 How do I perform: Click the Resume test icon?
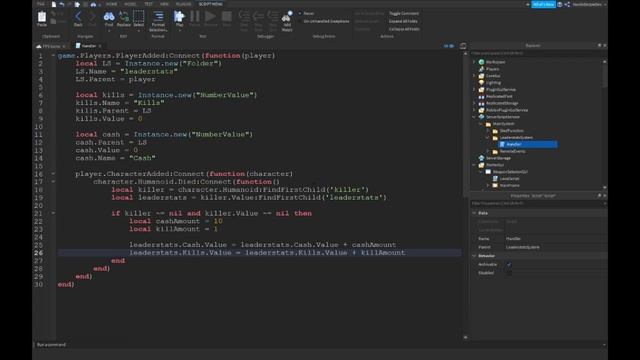coord(210,16)
